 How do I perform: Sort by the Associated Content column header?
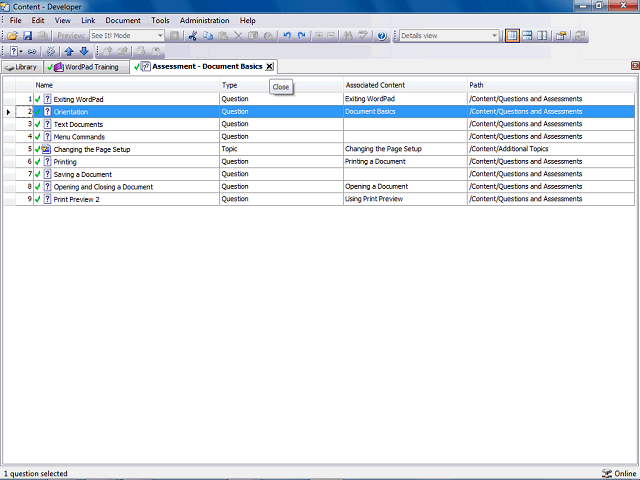405,85
